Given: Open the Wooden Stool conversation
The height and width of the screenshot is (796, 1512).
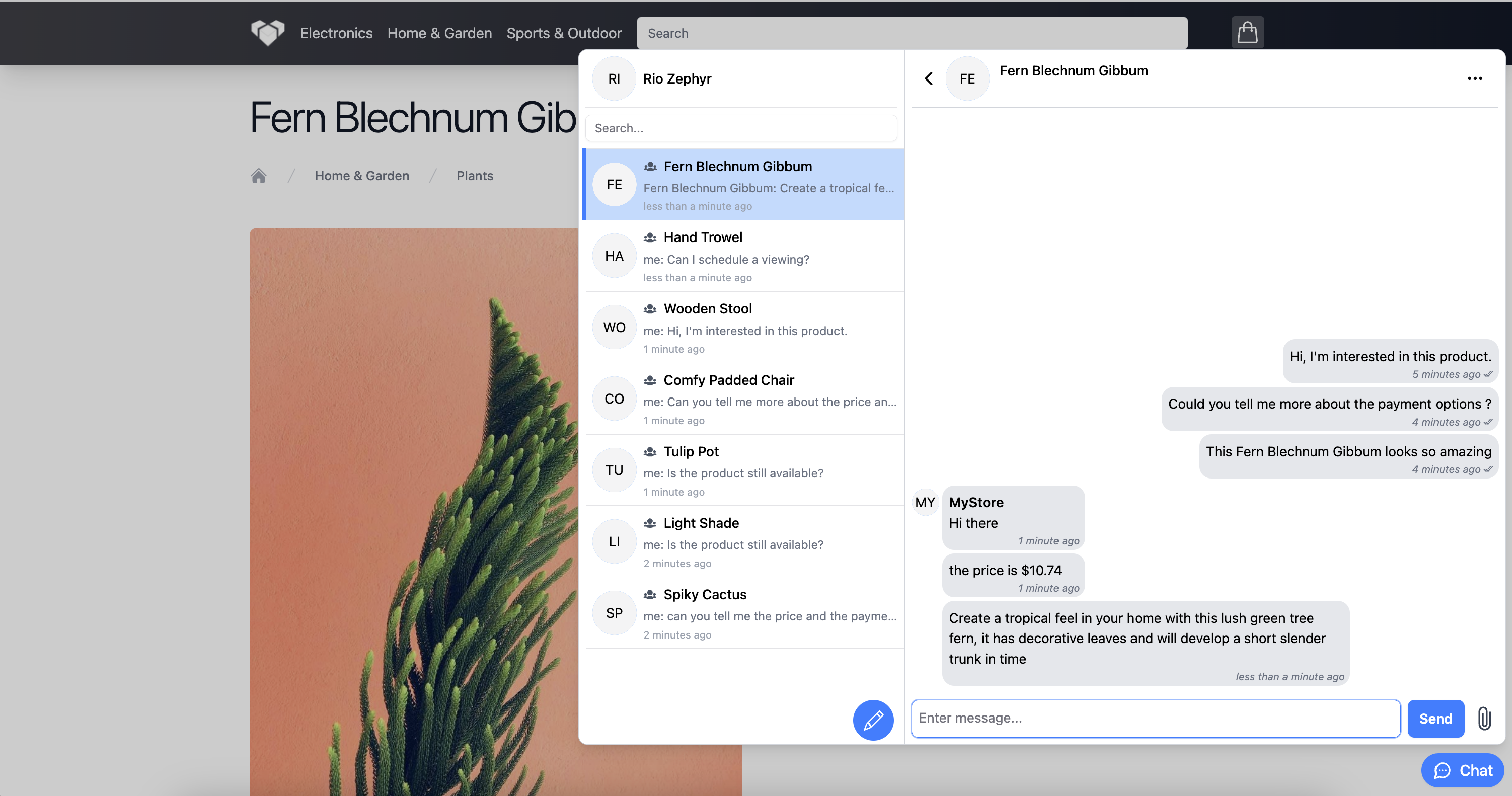Looking at the screenshot, I should (743, 328).
